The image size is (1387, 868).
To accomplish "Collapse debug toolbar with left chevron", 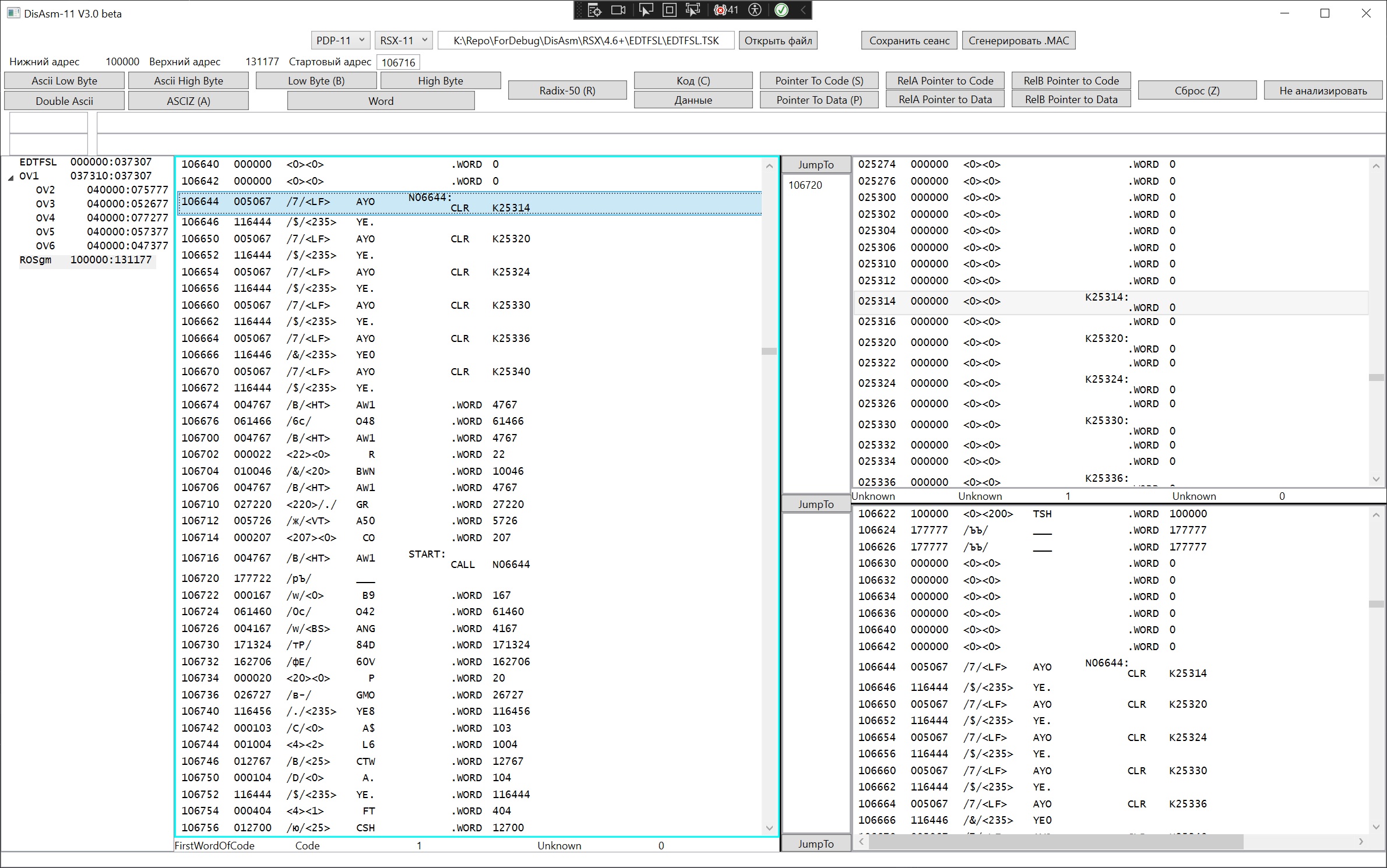I will tap(803, 10).
